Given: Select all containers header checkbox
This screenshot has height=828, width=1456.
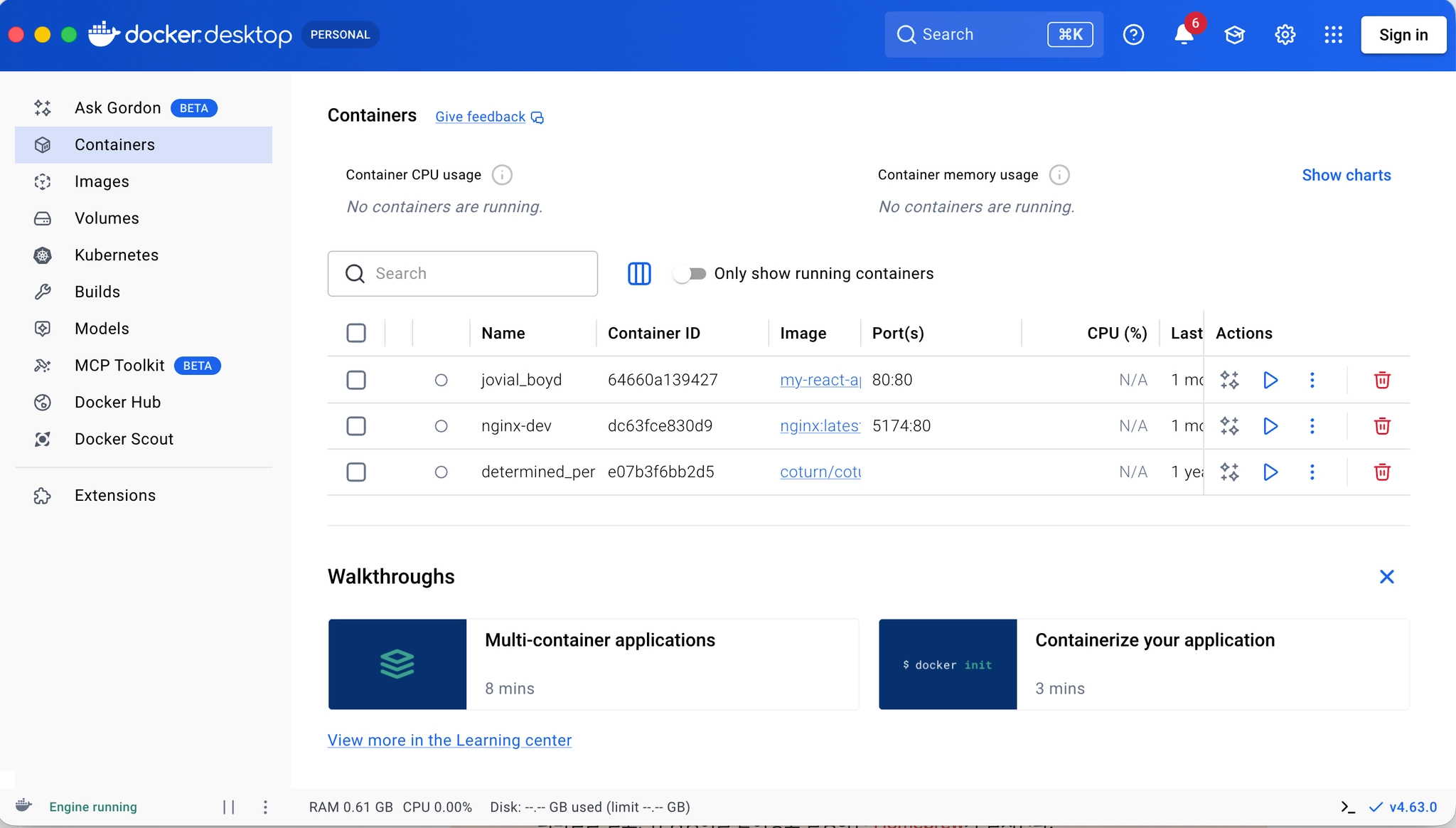Looking at the screenshot, I should 356,333.
